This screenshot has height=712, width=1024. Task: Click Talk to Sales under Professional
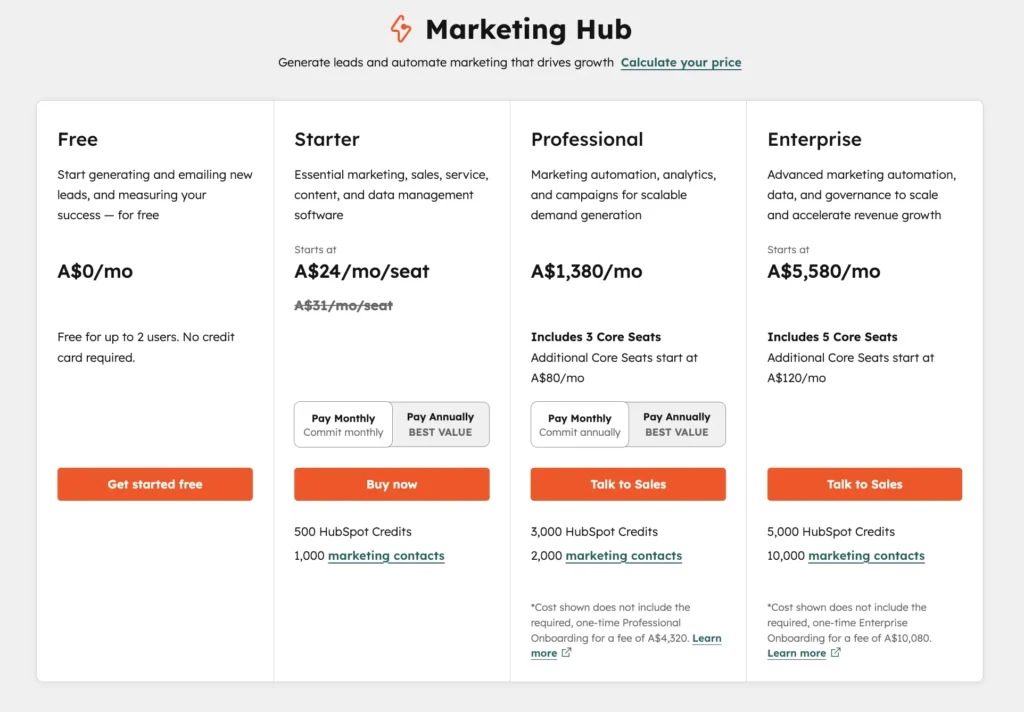coord(628,484)
